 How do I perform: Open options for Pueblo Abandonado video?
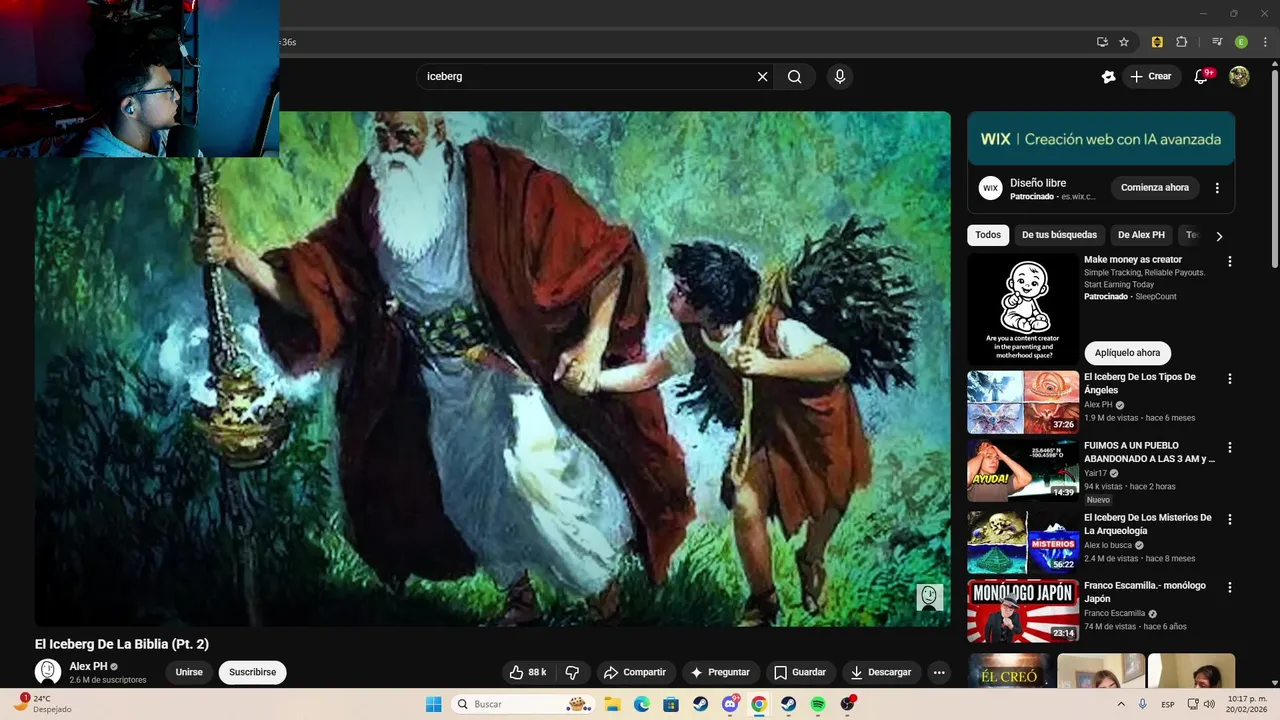[x=1230, y=447]
